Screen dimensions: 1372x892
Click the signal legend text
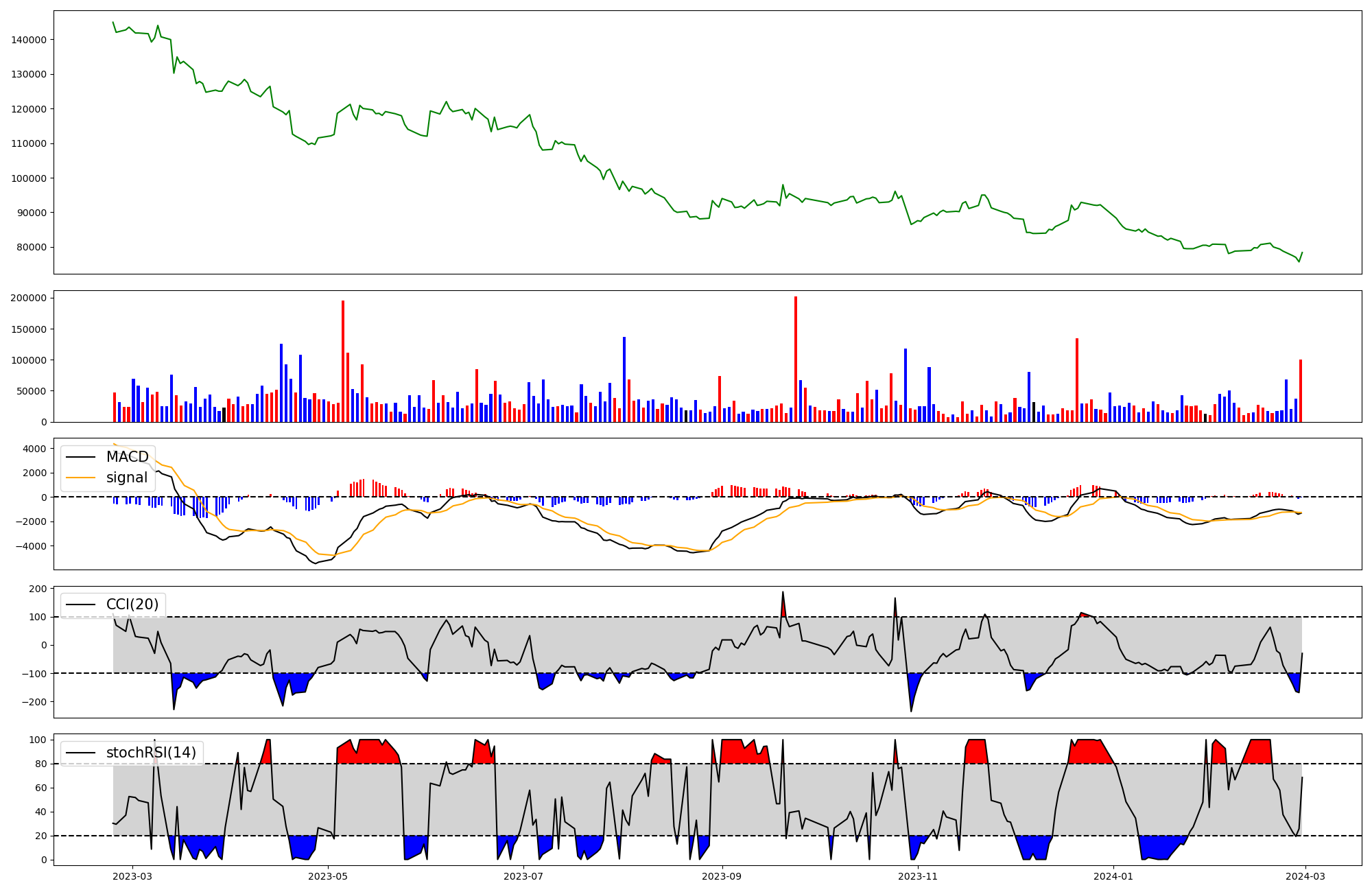127,478
